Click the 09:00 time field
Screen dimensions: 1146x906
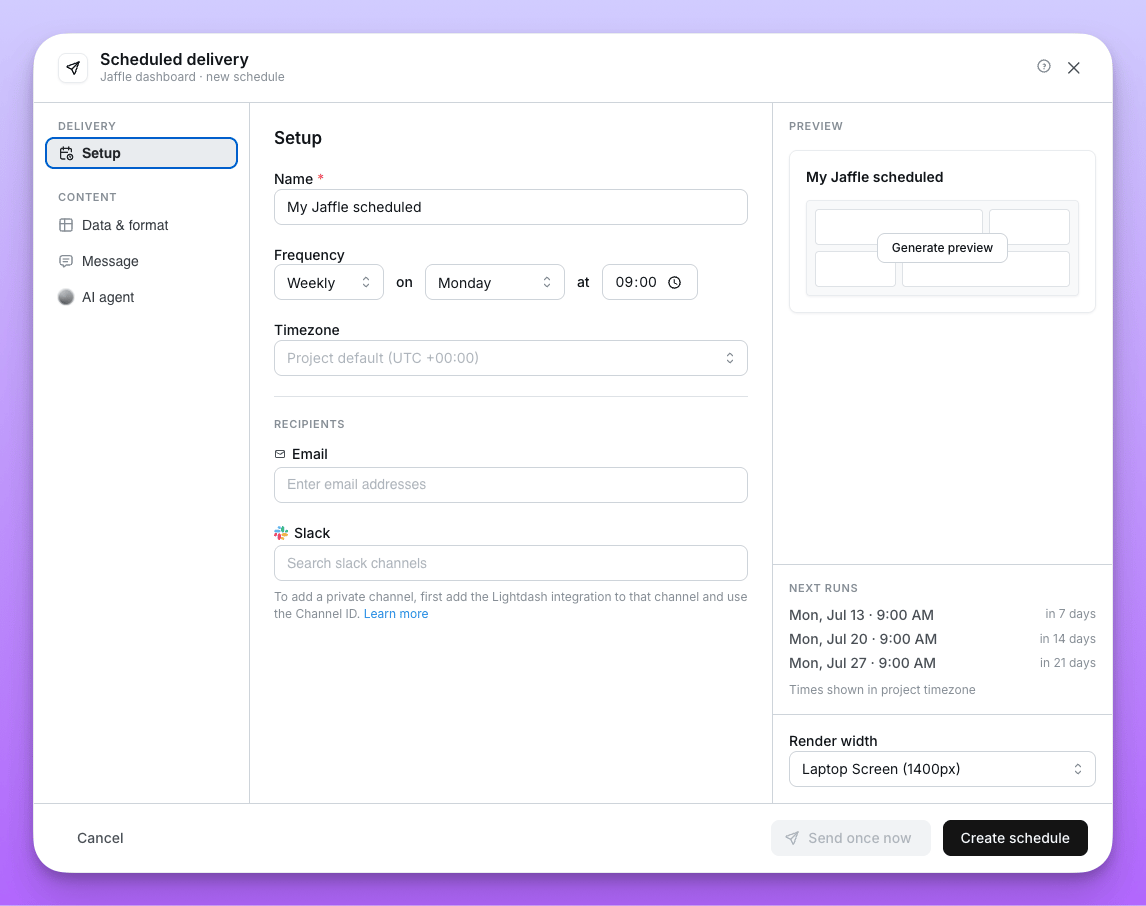click(650, 283)
